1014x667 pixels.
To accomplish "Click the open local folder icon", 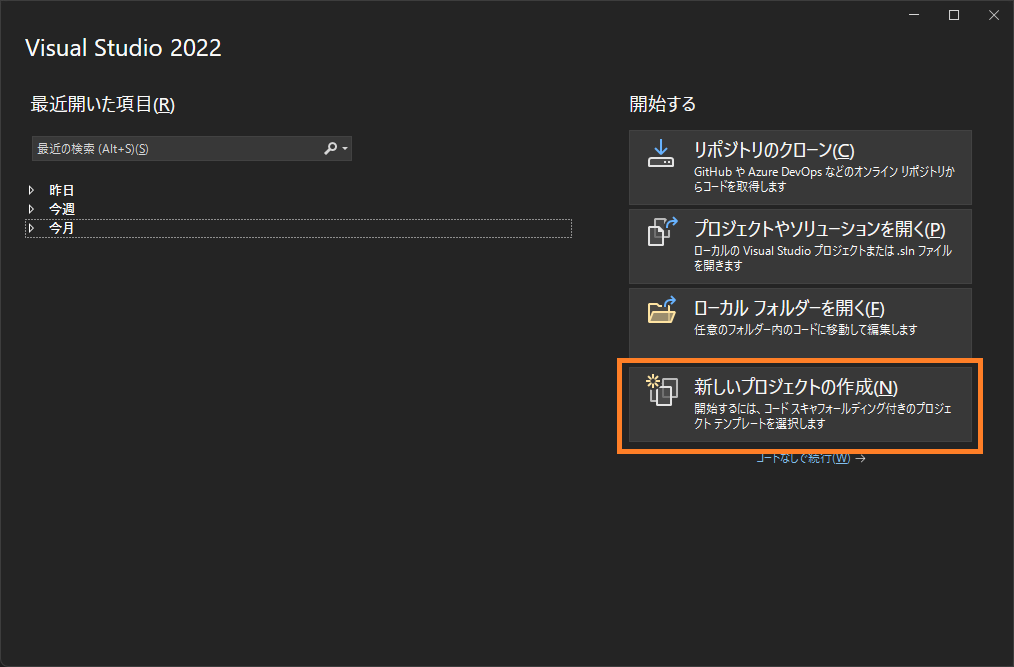I will coord(662,310).
